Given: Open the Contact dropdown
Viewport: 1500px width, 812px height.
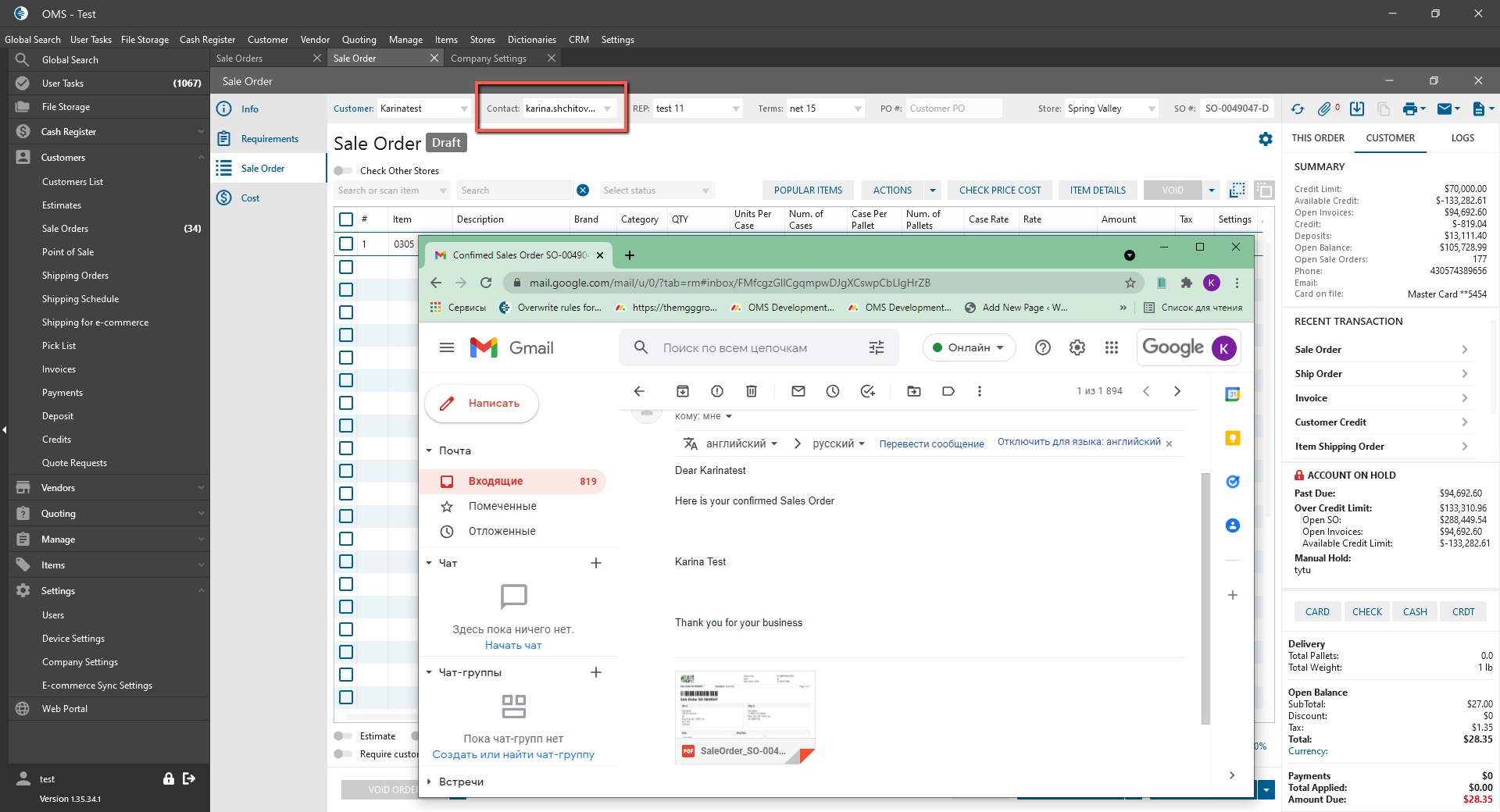Looking at the screenshot, I should [607, 109].
